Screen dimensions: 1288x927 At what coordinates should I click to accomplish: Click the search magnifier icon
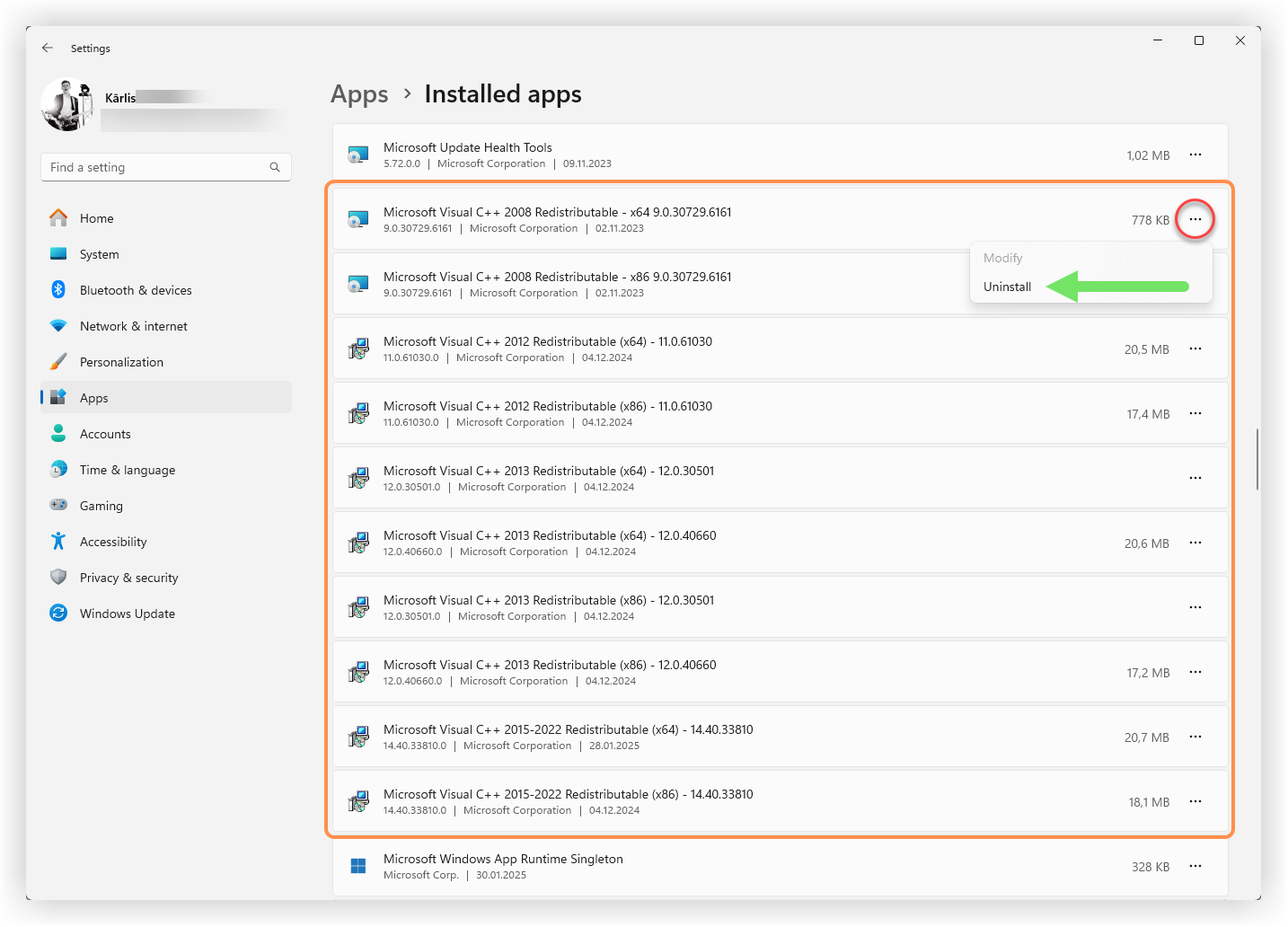coord(275,167)
